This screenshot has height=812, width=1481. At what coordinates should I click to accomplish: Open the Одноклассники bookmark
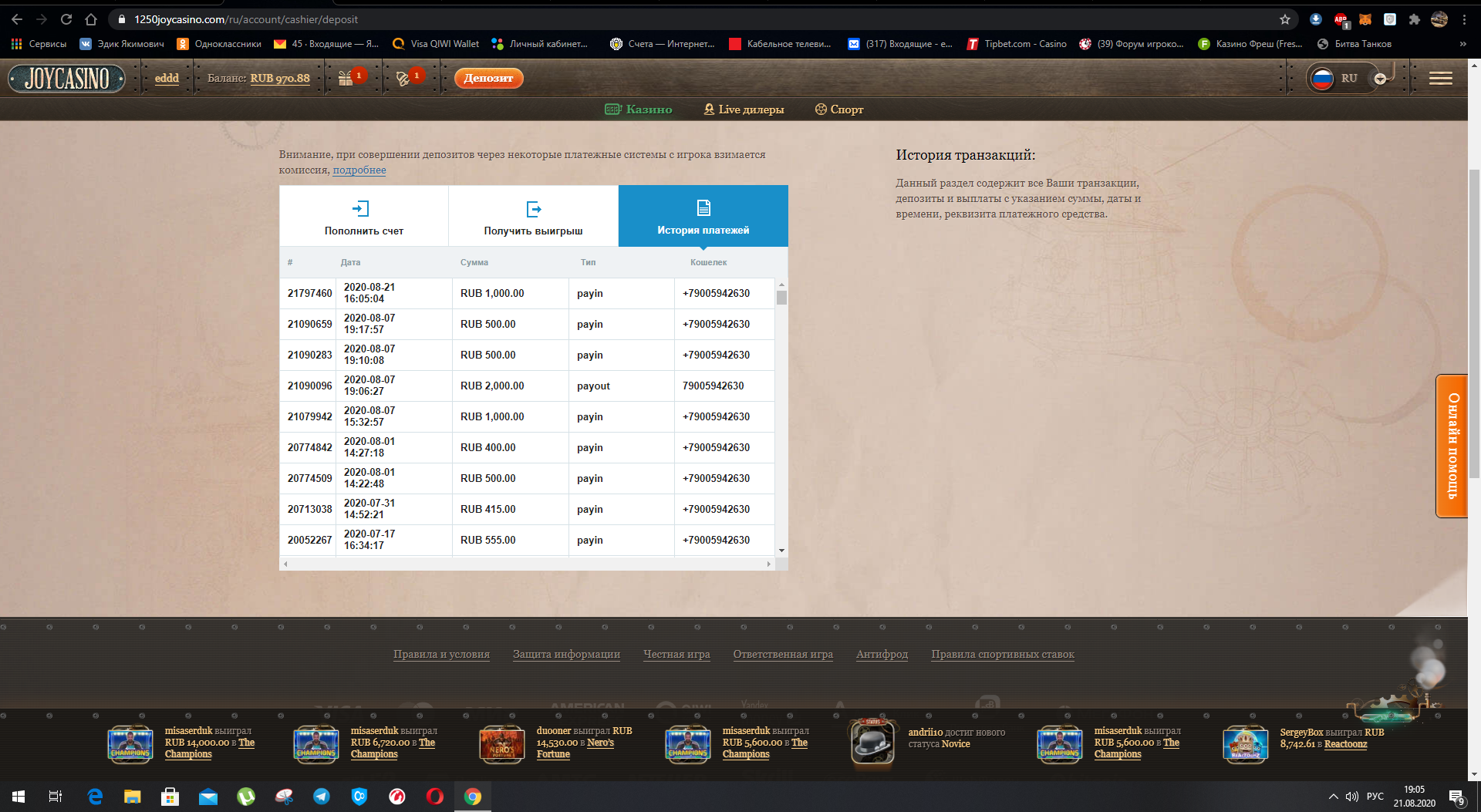tap(219, 44)
